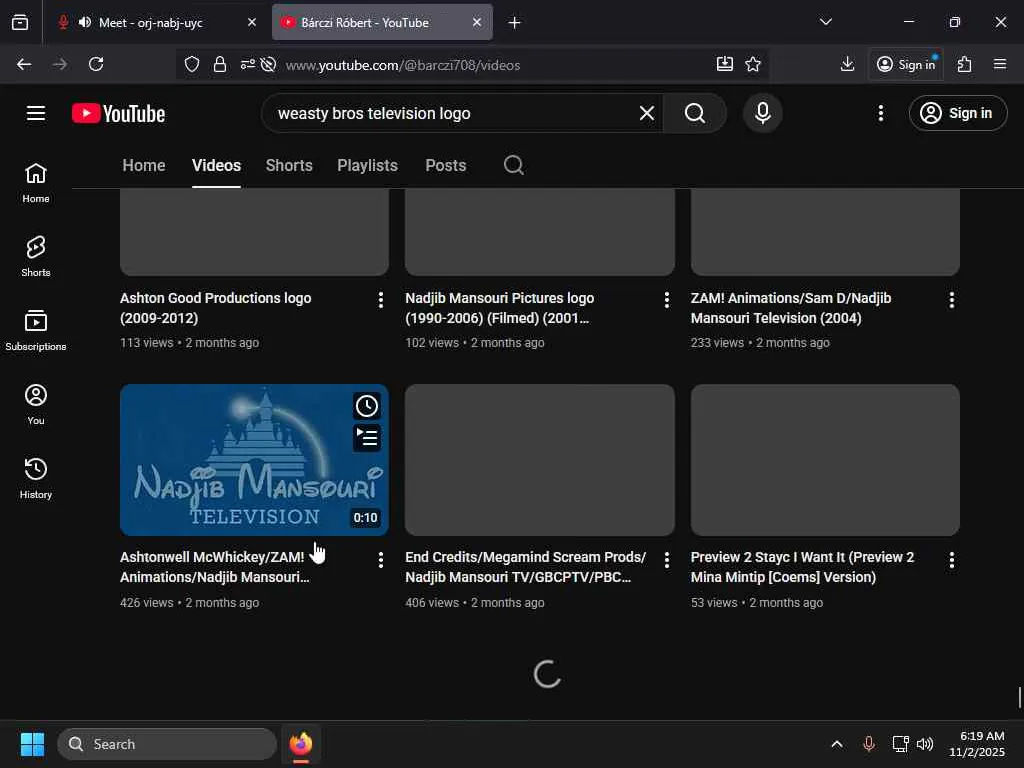Viewport: 1024px width, 768px height.
Task: Go to YouTube home via logo
Action: pyautogui.click(x=118, y=114)
